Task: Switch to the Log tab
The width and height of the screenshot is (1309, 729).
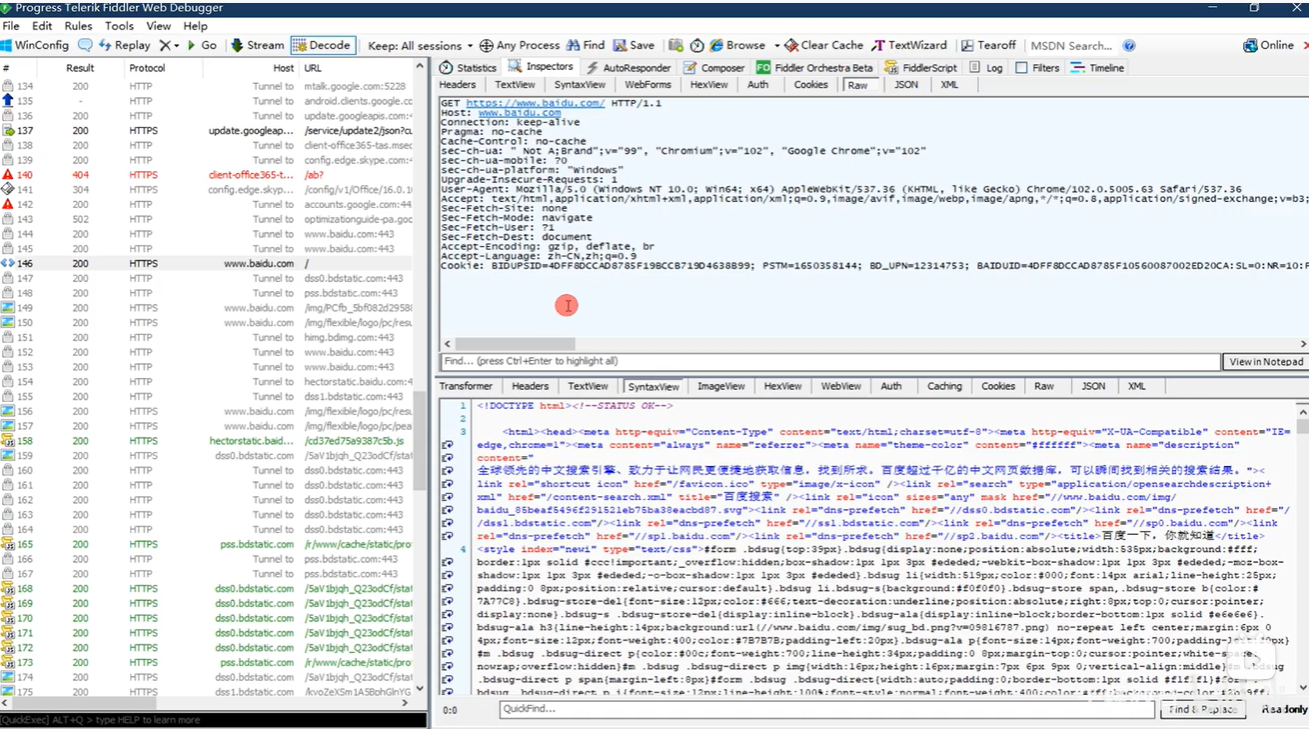Action: click(986, 67)
